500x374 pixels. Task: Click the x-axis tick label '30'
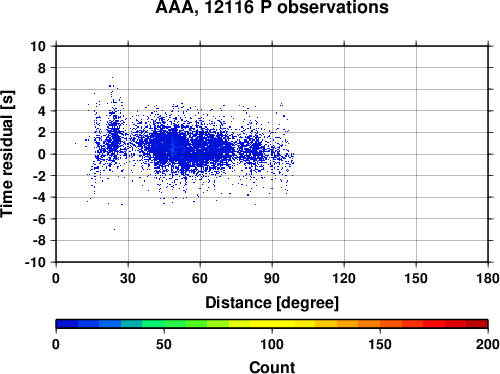tap(128, 278)
